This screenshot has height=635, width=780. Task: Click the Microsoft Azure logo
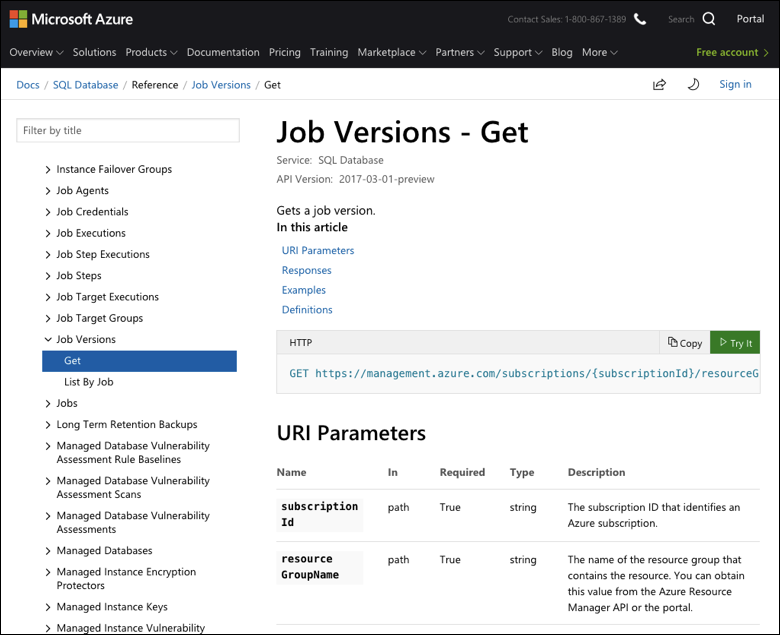coord(71,19)
